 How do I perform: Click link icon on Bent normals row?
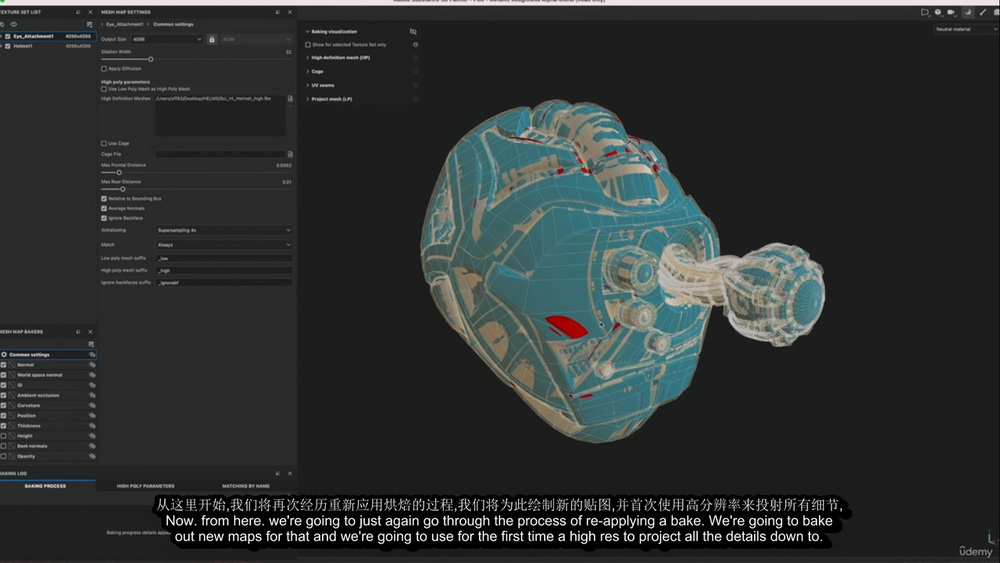pyautogui.click(x=92, y=446)
